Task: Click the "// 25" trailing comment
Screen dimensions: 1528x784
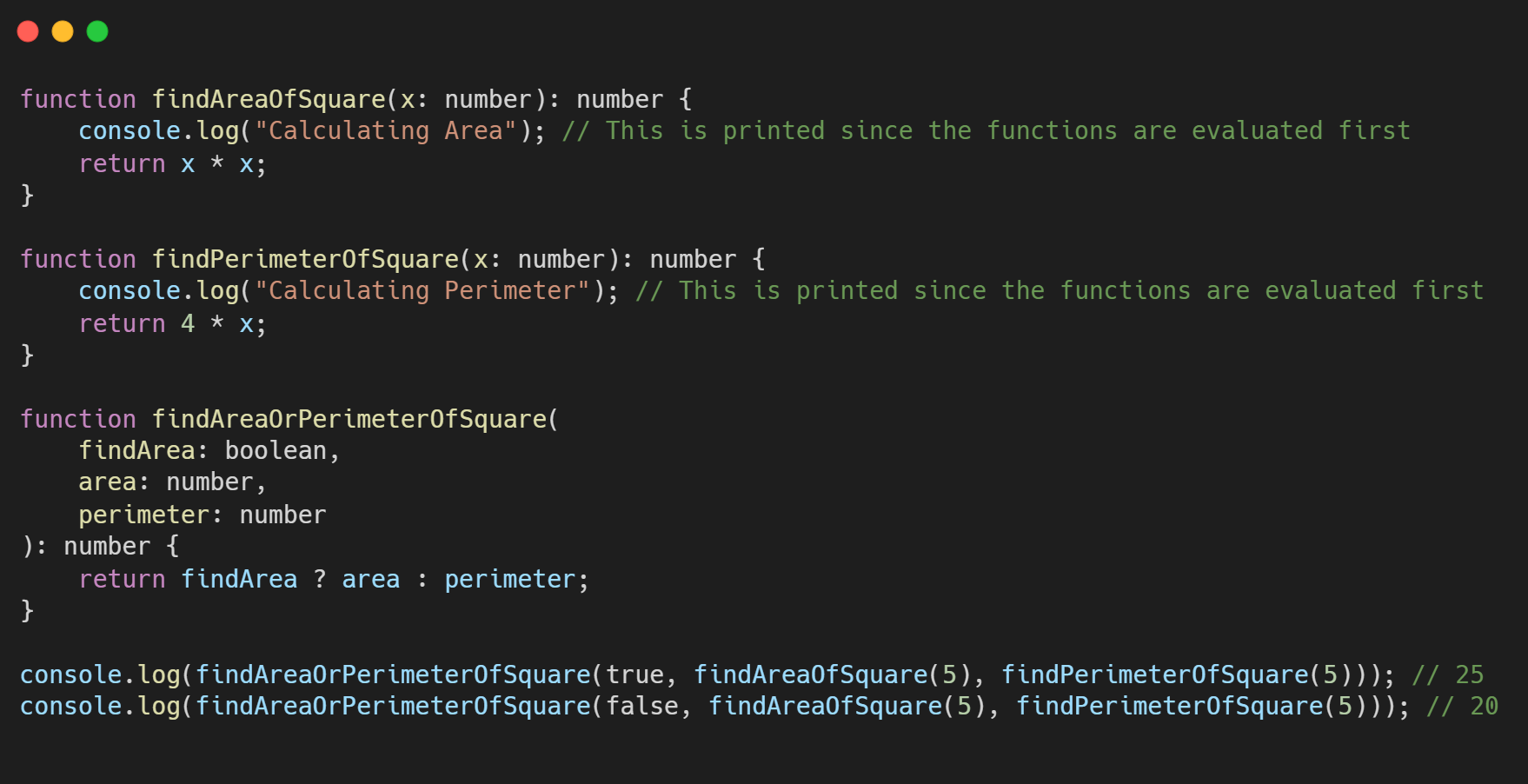Action: click(1448, 675)
